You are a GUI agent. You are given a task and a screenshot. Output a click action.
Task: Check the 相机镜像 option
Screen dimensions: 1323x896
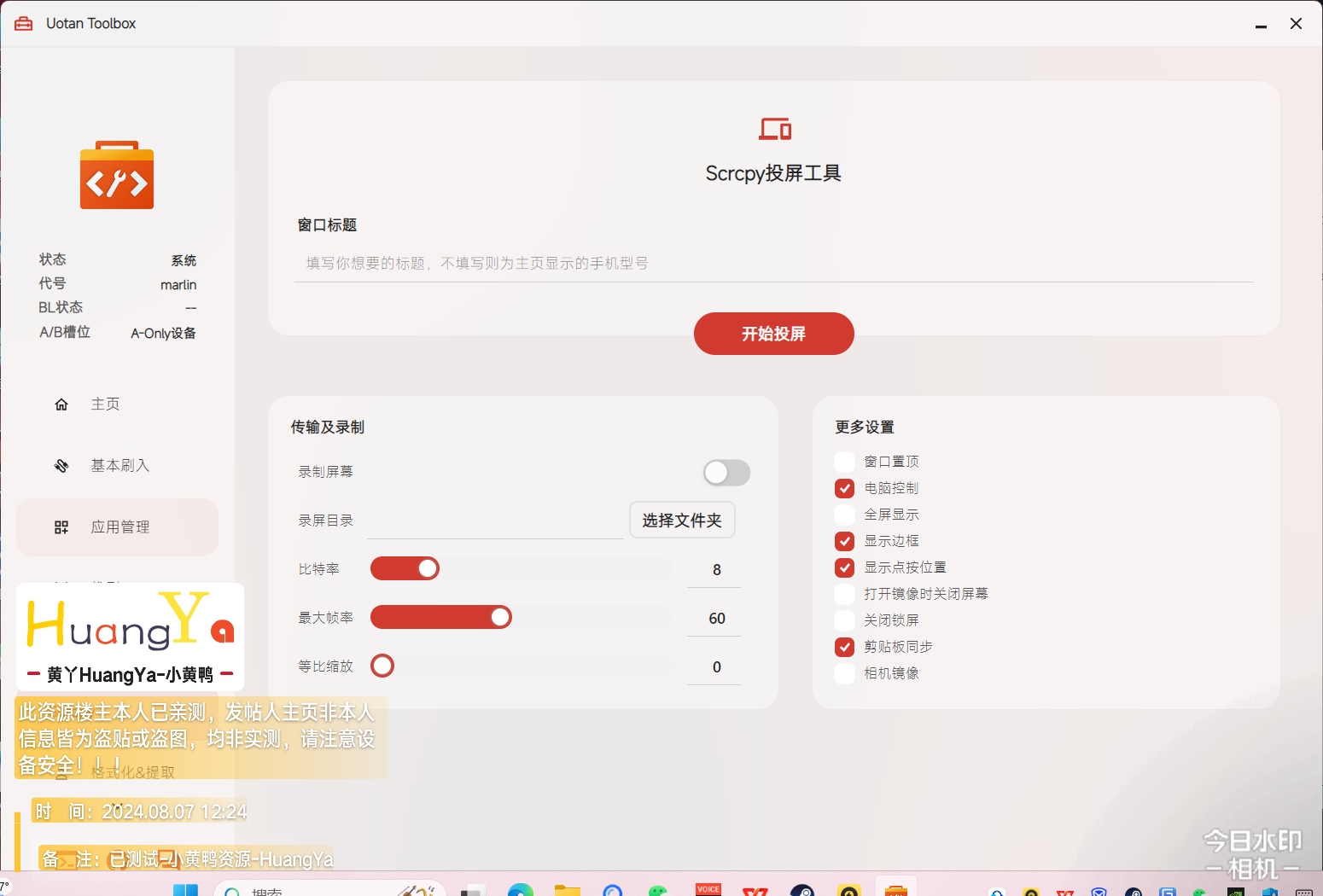tap(844, 673)
